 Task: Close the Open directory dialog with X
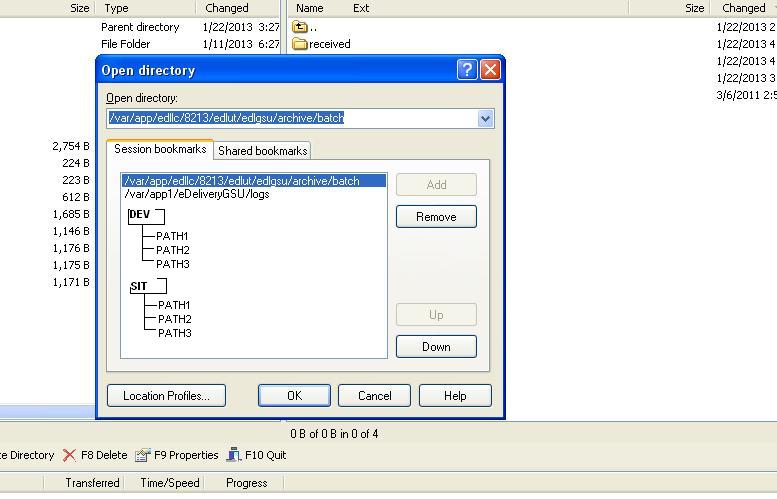pyautogui.click(x=490, y=70)
